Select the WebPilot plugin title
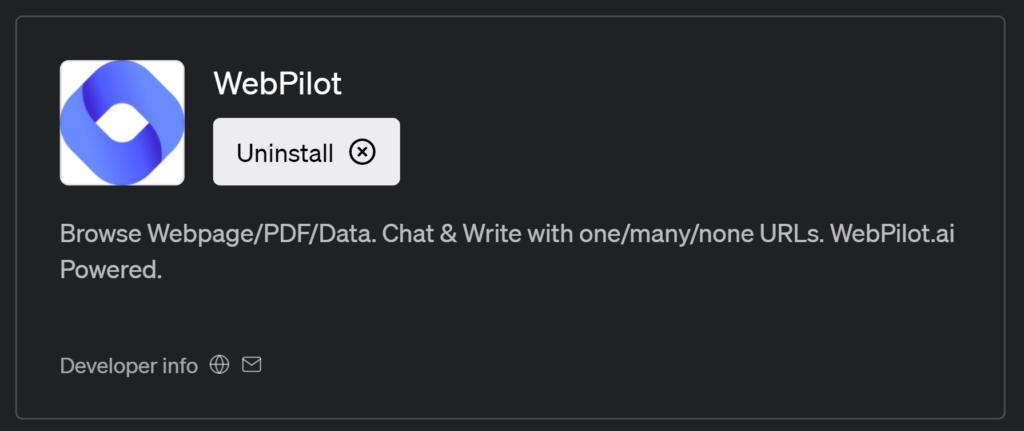The width and height of the screenshot is (1024, 431). click(x=278, y=84)
